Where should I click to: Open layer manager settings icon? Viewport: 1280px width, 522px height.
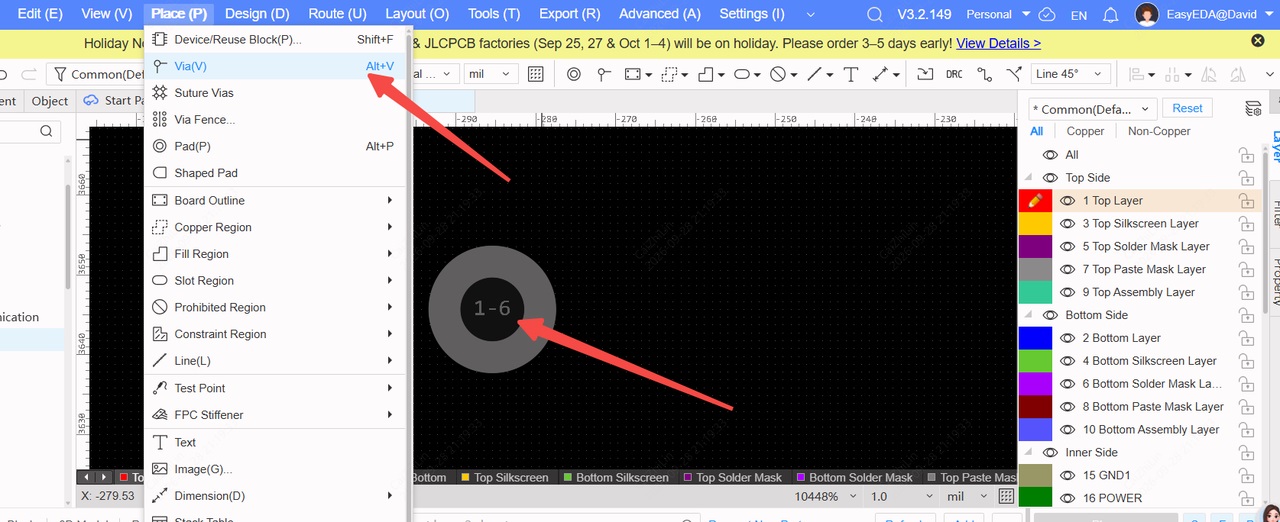[1253, 108]
